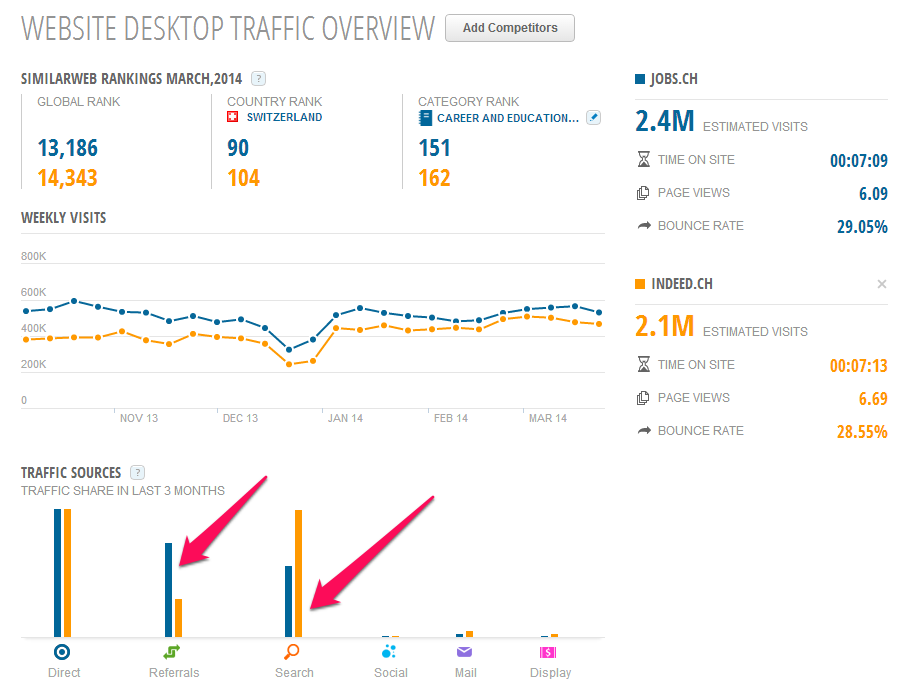Open the SimilarWeb Rankings help icon

tap(258, 78)
